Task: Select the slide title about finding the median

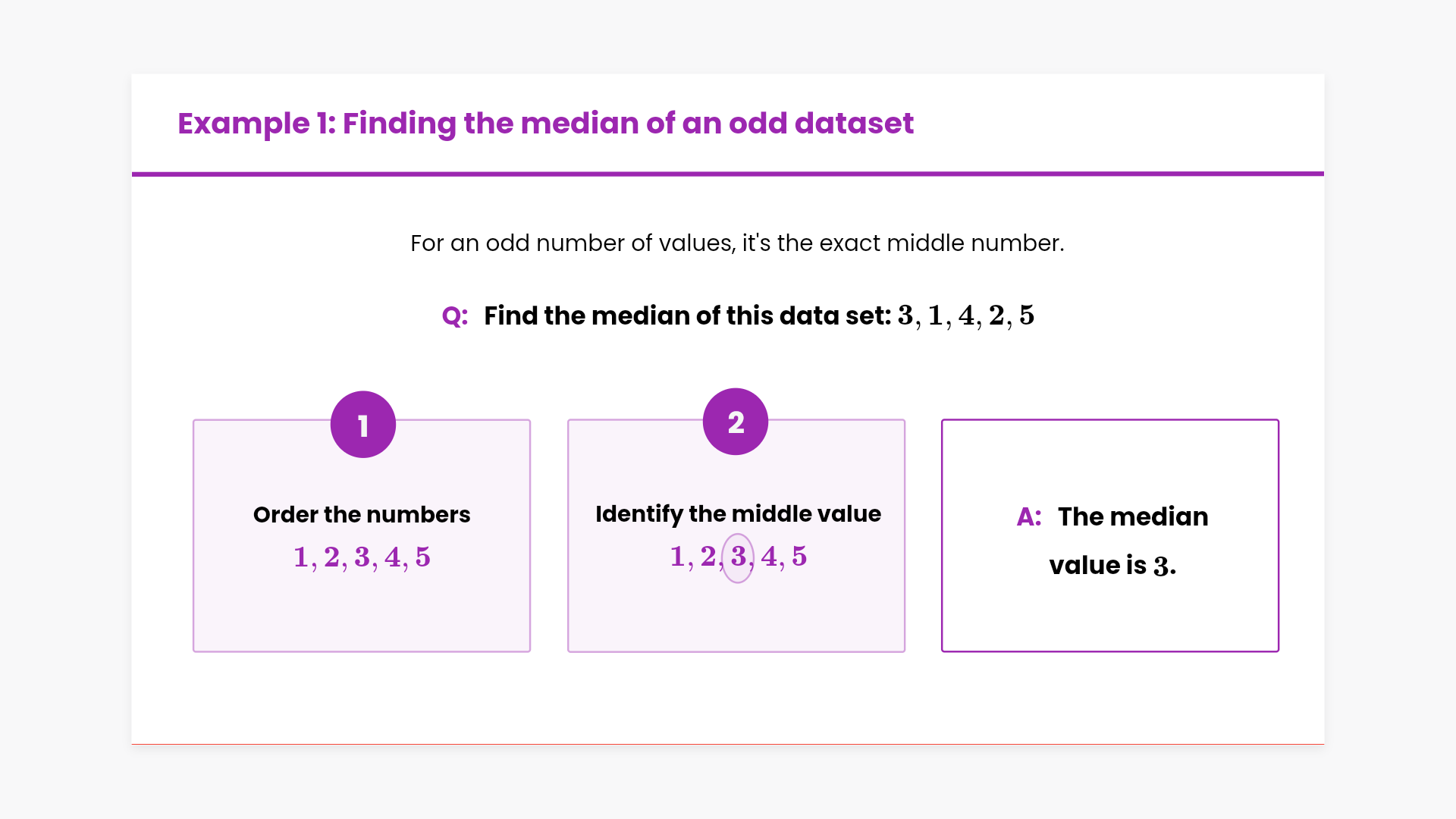Action: (545, 123)
